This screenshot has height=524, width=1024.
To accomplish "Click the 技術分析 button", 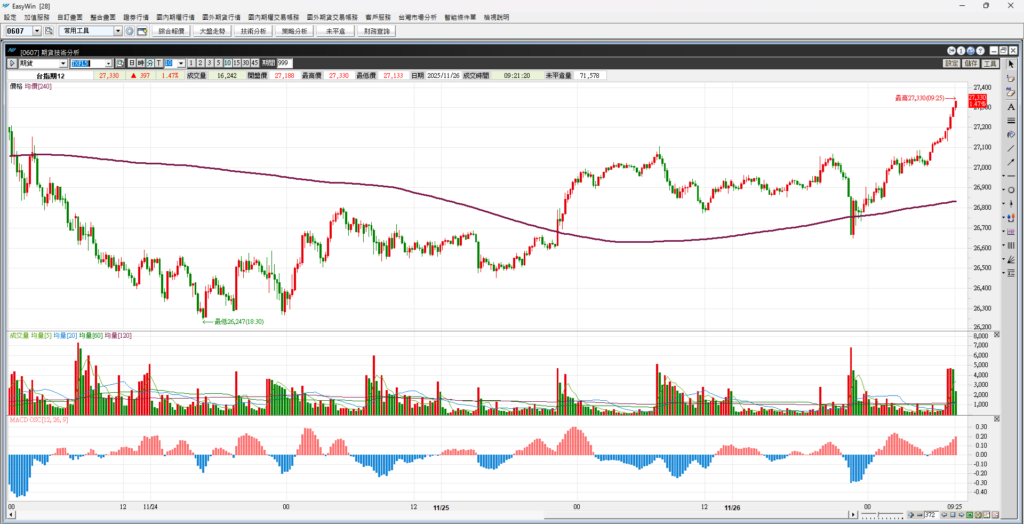I will (x=252, y=31).
